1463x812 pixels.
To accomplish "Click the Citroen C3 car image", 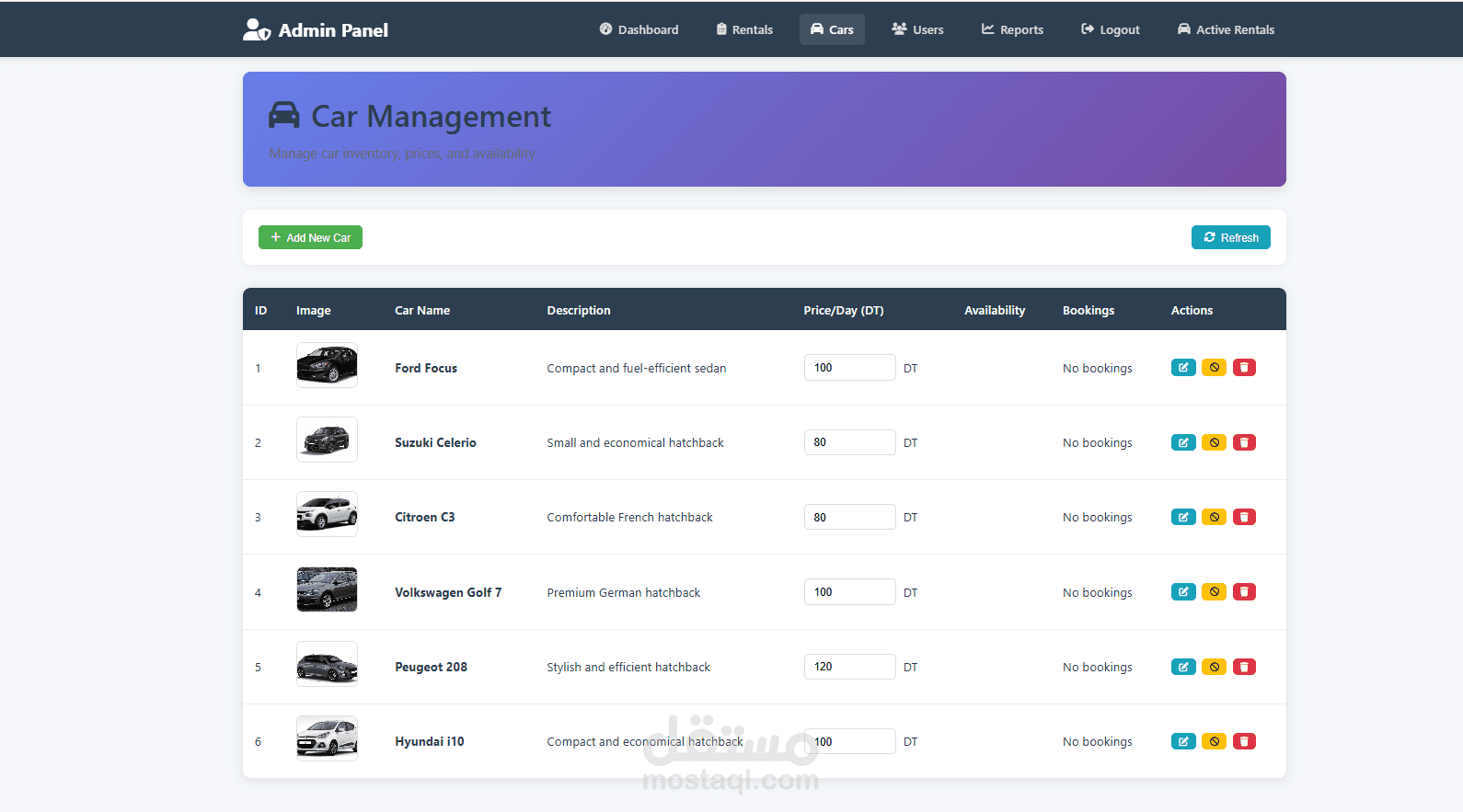I will (327, 514).
